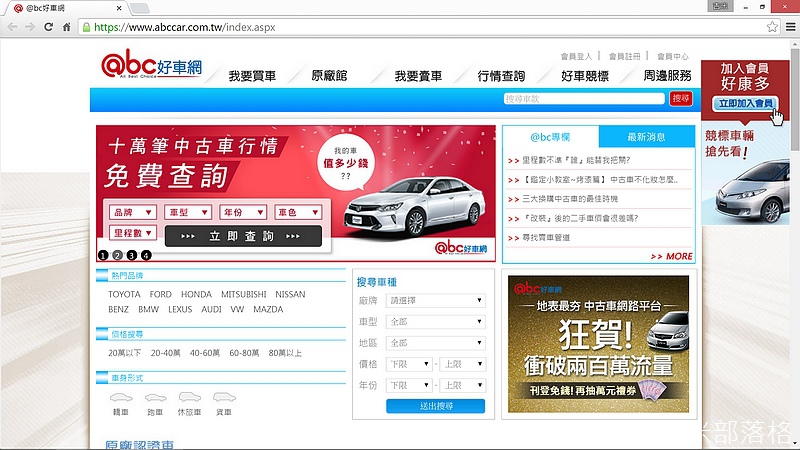Viewport: 800px width, 450px height.
Task: Click the browser forward arrow
Action: (30, 27)
